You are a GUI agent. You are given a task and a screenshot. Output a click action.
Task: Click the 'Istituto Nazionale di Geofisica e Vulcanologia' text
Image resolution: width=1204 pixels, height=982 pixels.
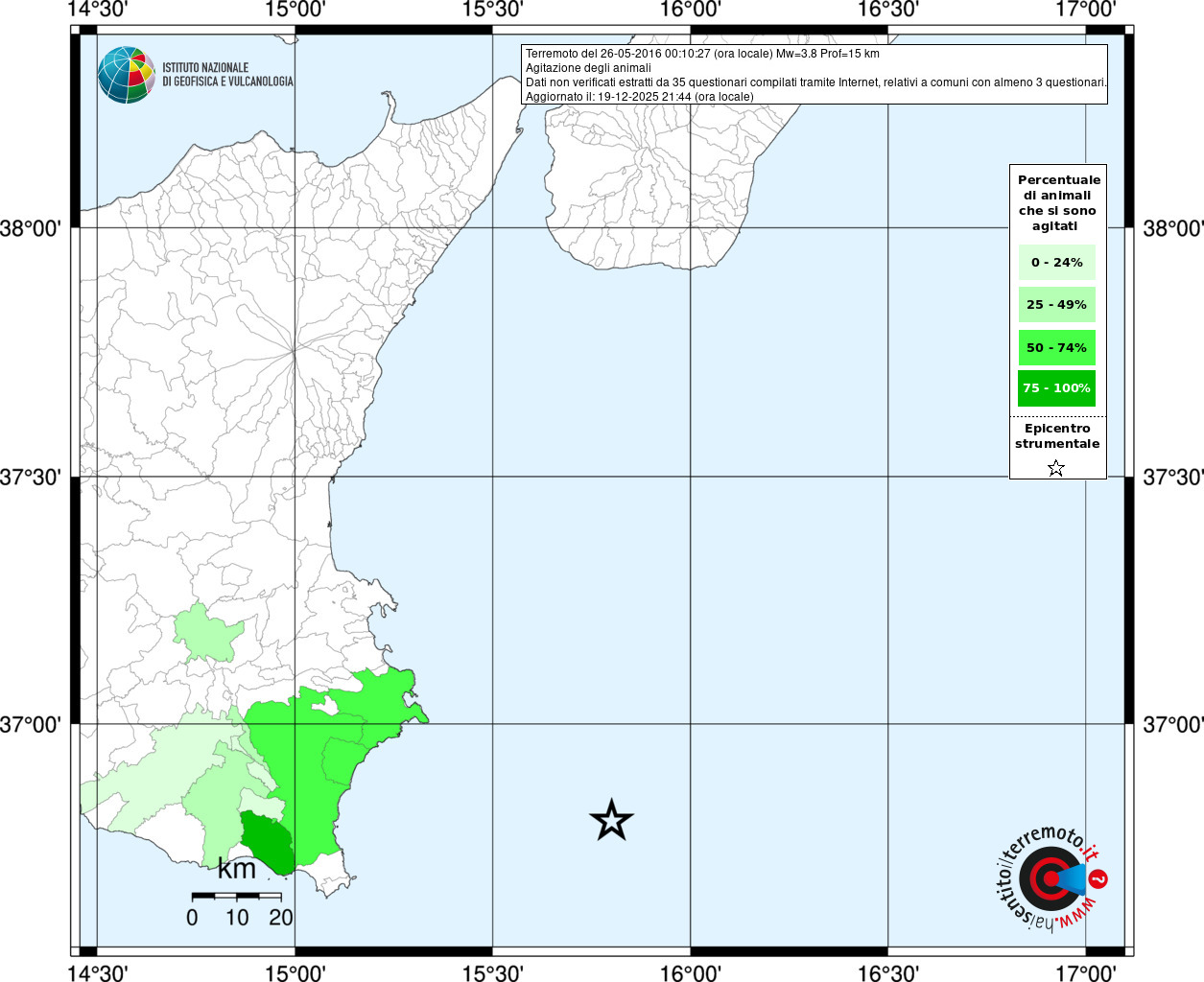pos(227,75)
